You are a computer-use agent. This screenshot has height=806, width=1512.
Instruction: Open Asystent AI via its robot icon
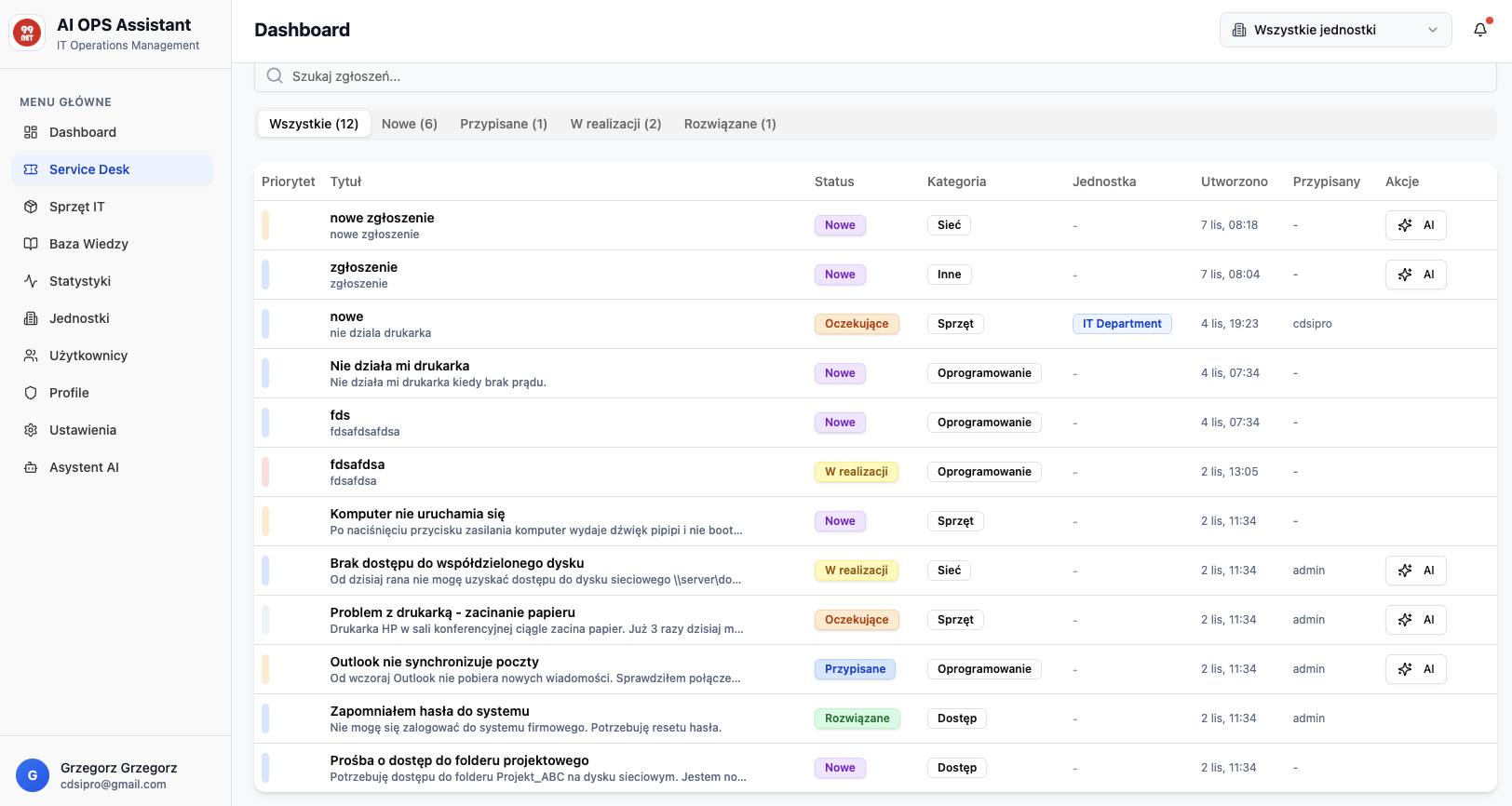pos(31,467)
